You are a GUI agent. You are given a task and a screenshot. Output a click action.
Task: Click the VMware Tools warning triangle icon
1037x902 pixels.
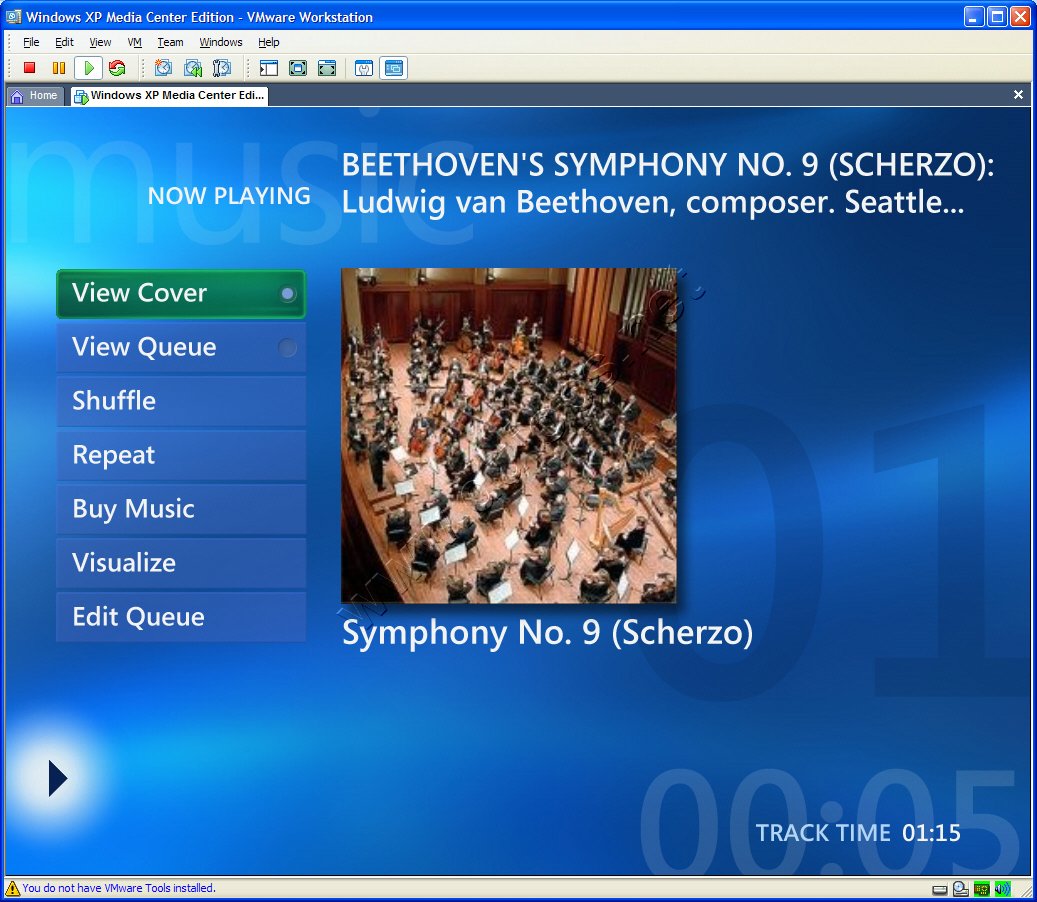point(13,887)
